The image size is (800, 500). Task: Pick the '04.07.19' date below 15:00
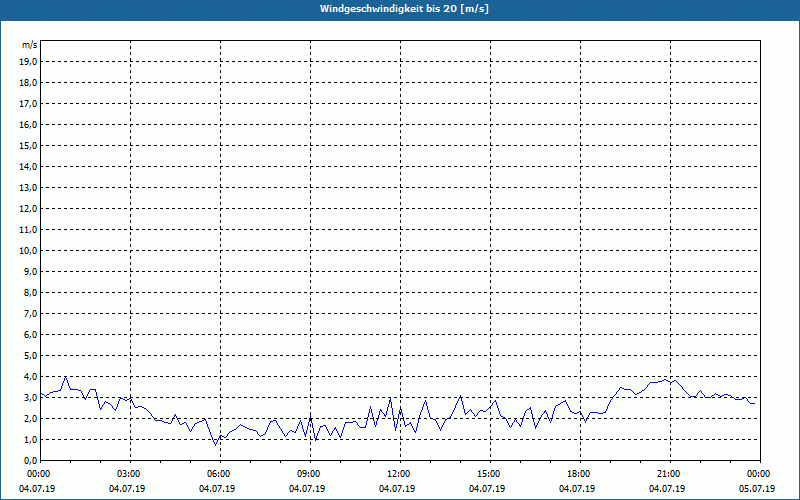tap(487, 489)
